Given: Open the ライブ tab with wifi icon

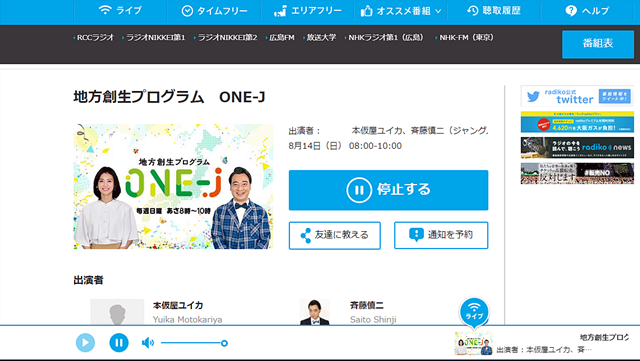Looking at the screenshot, I should 120,10.
